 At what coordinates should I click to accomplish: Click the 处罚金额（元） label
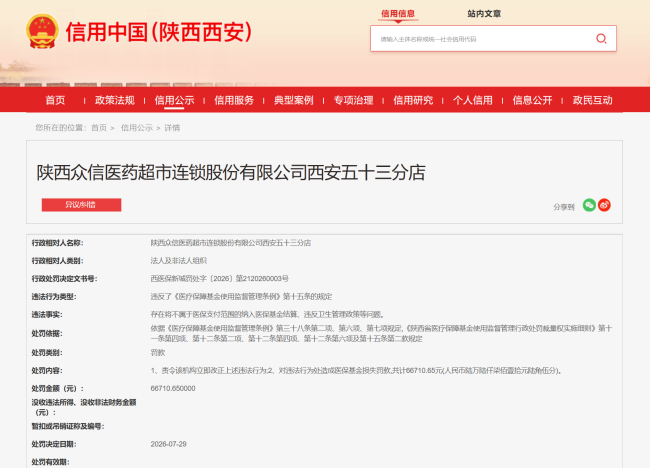(x=58, y=388)
